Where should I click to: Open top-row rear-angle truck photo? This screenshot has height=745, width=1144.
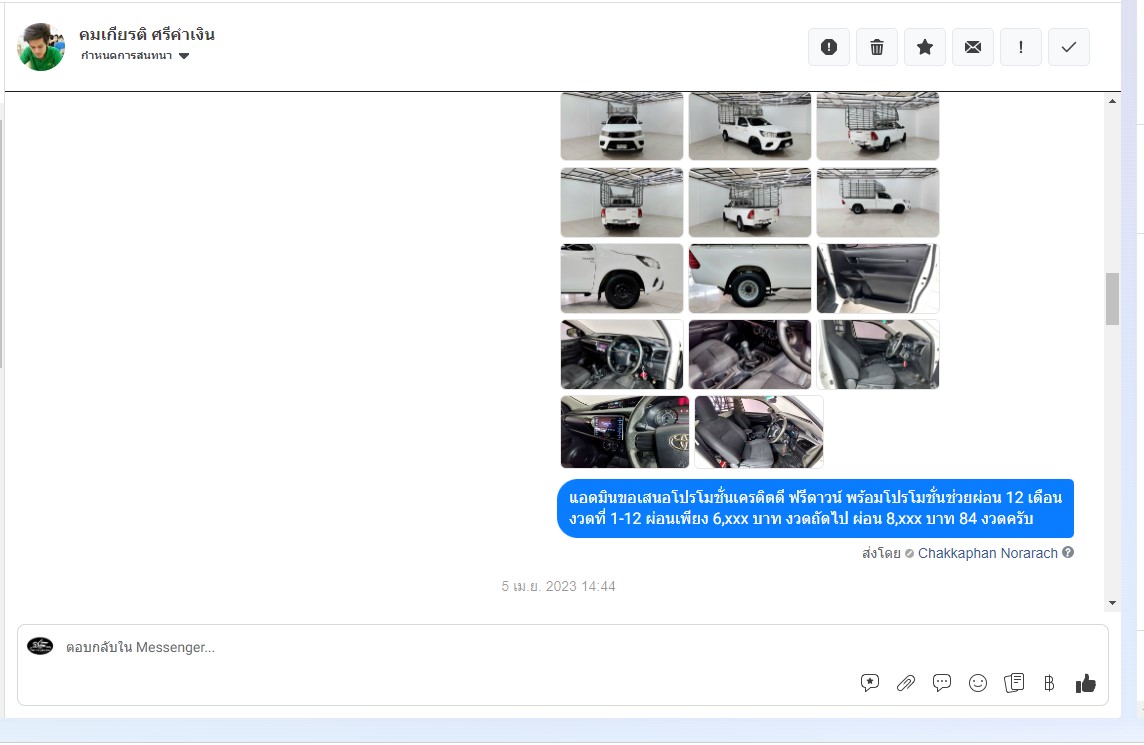click(878, 126)
